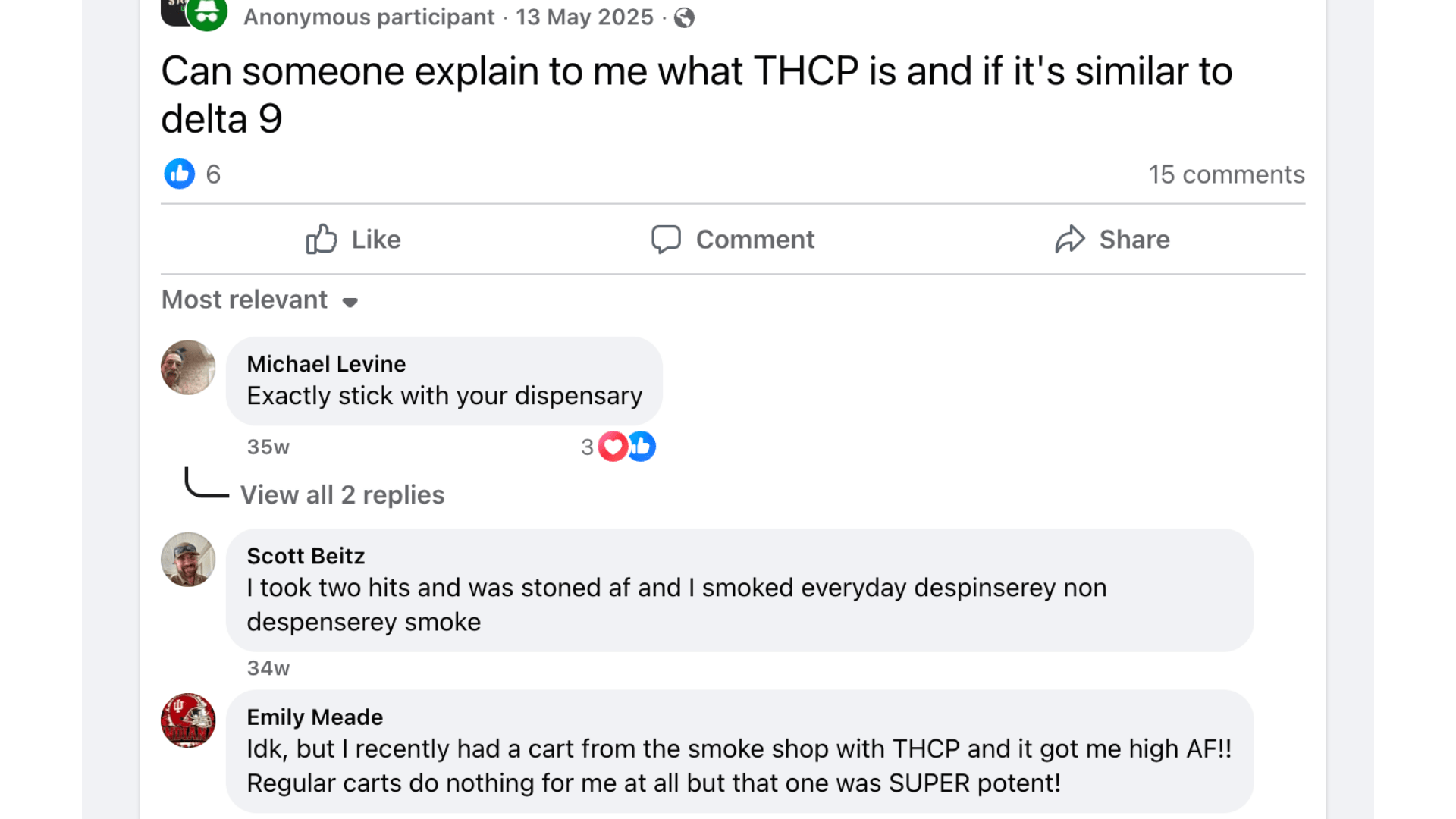Screen dimensions: 1456x819
Task: Click the thumbs-up reaction icon on Michael's comment
Action: (x=642, y=447)
